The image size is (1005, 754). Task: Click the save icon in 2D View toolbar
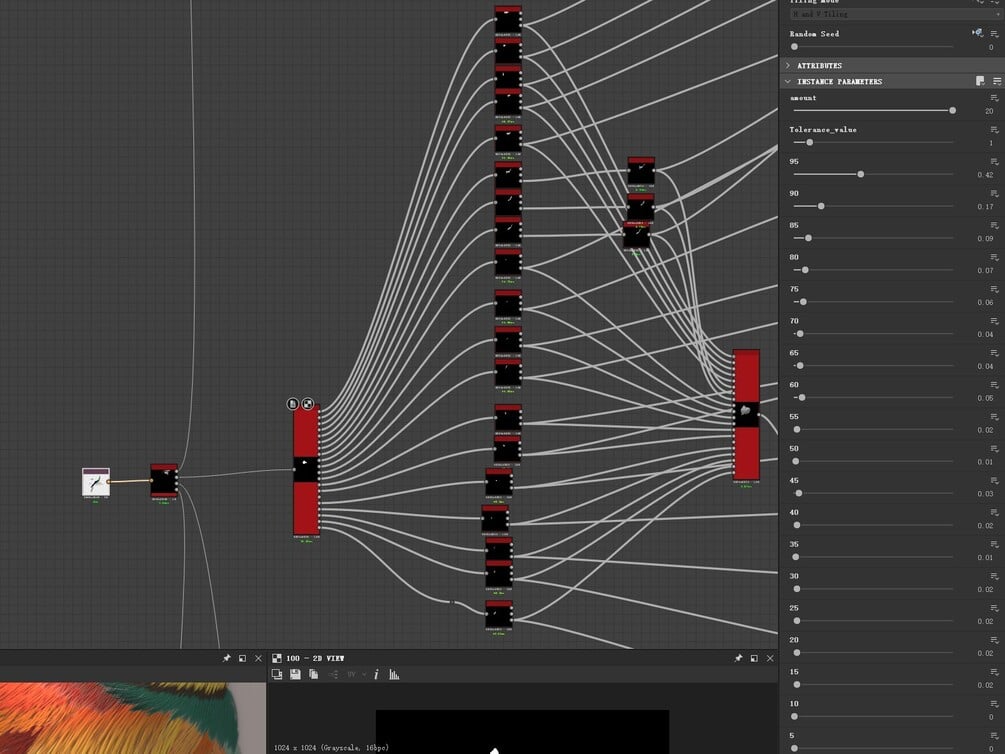pos(295,674)
